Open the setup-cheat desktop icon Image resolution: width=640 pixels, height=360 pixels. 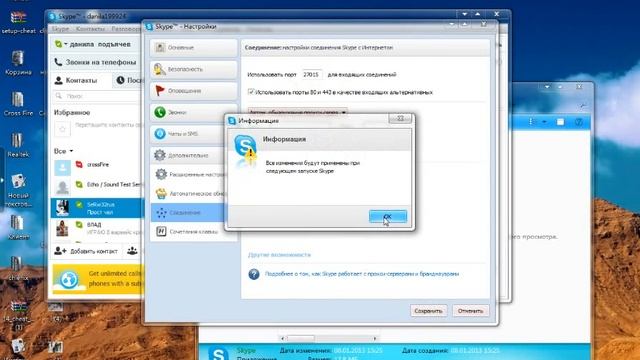(18, 22)
